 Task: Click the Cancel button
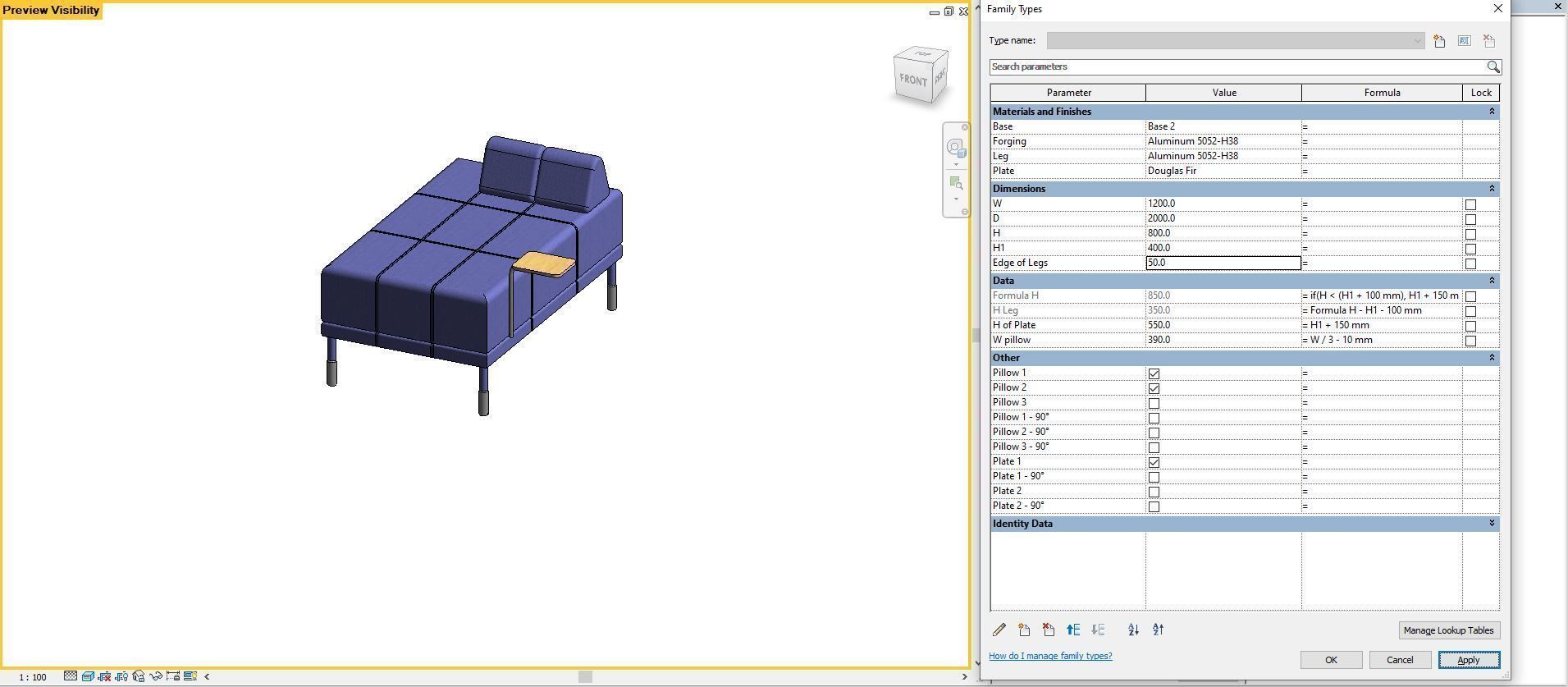point(1400,660)
